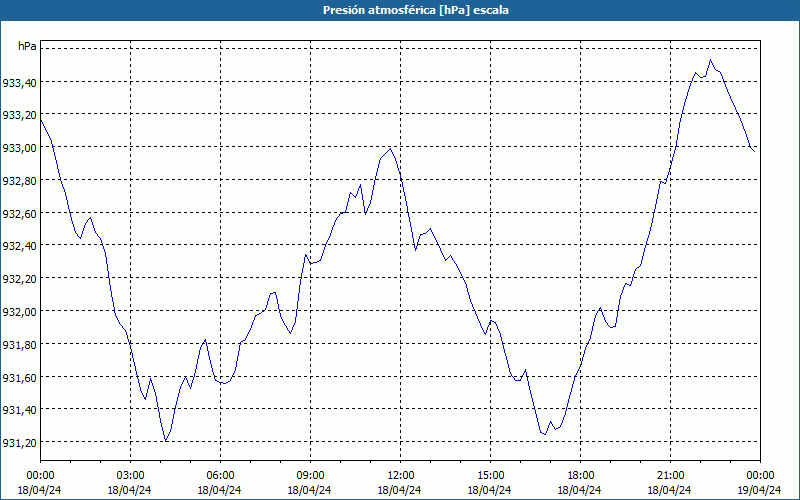Click the 21:00 18/04/24 time label
This screenshot has width=800, height=500.
point(670,483)
